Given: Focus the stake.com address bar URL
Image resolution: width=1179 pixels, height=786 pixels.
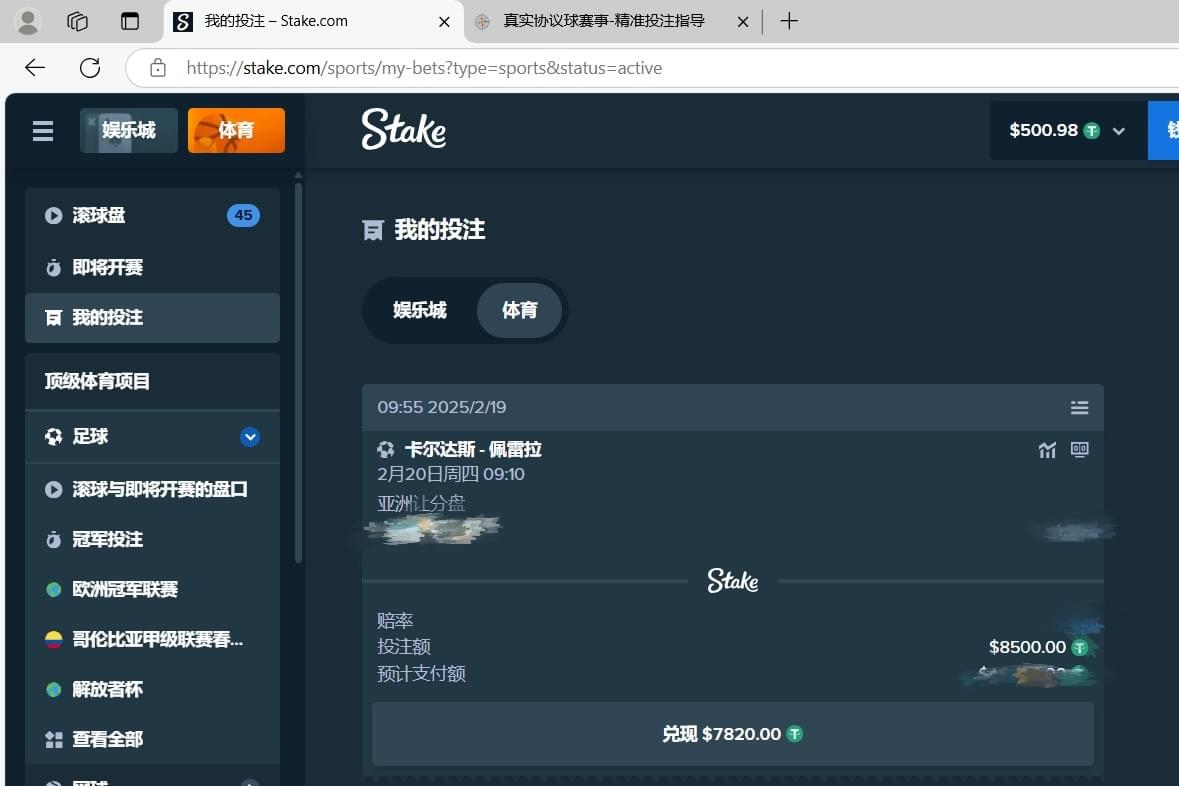Looking at the screenshot, I should click(424, 68).
